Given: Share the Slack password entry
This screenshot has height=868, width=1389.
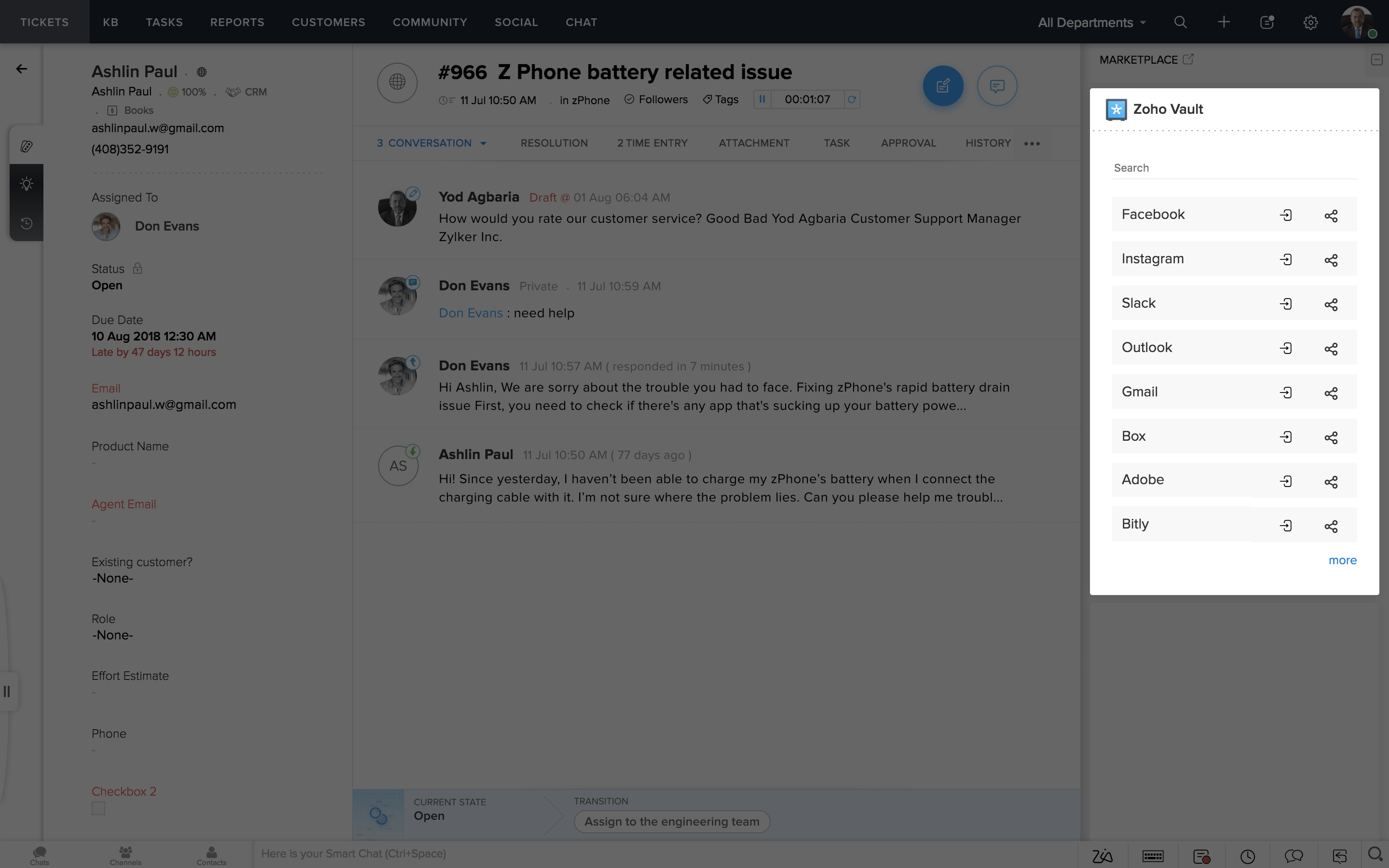Looking at the screenshot, I should [1331, 304].
